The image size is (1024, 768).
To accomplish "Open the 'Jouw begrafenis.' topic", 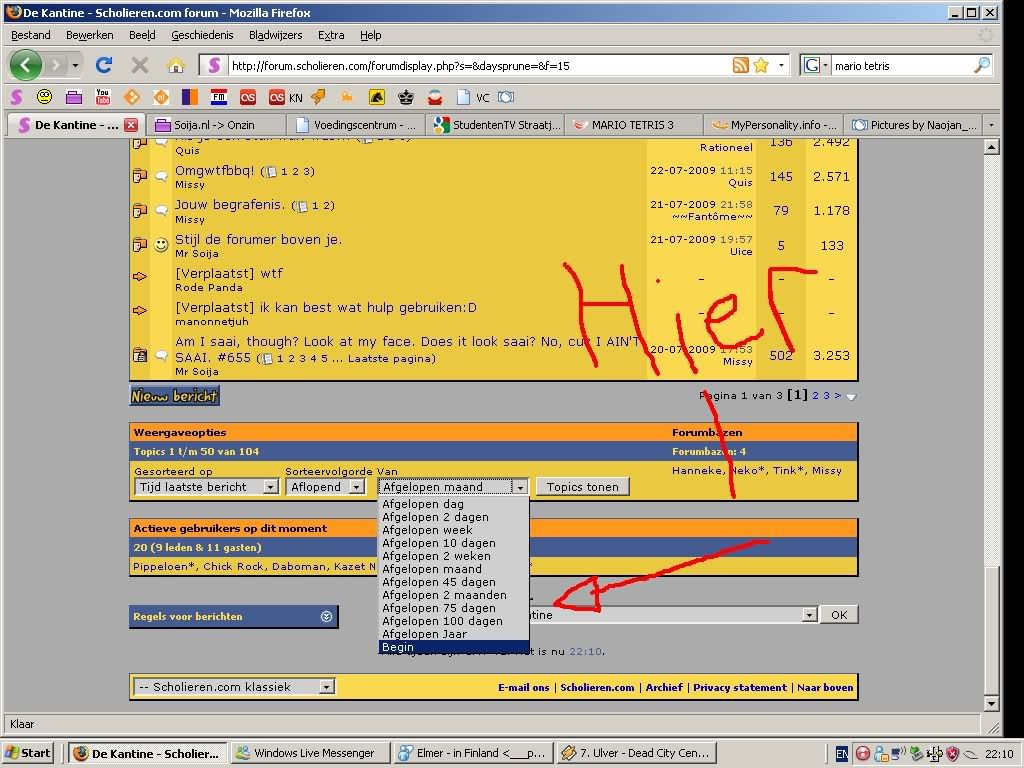I will click(x=230, y=204).
